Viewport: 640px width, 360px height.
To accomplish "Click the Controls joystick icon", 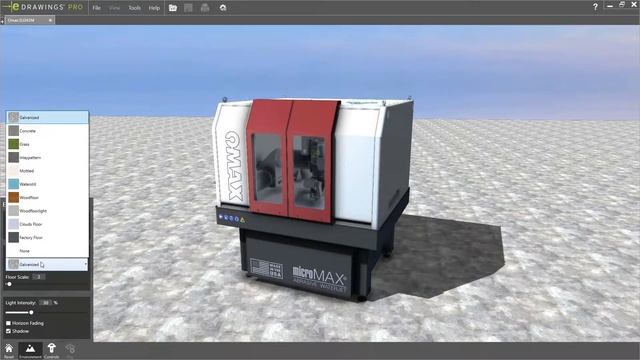I will (x=51, y=350).
